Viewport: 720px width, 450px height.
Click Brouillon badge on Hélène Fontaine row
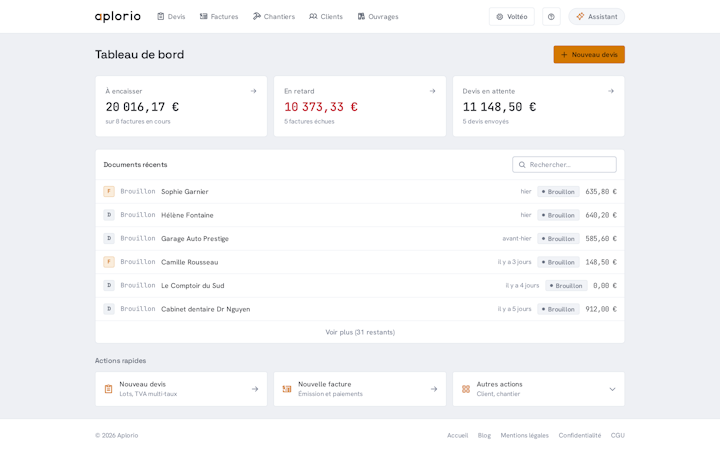tap(558, 215)
